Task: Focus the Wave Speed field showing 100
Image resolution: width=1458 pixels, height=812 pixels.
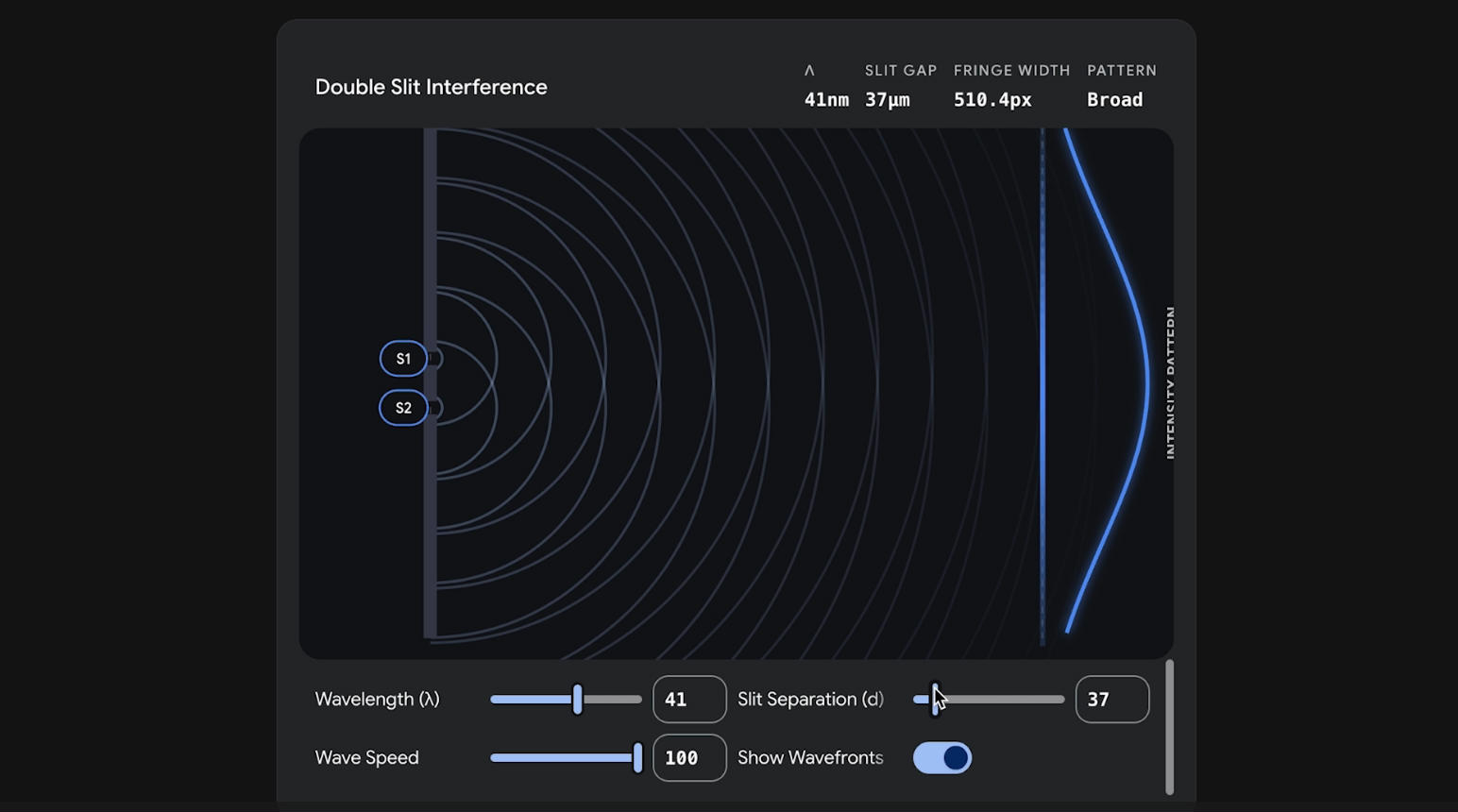Action: tap(689, 758)
